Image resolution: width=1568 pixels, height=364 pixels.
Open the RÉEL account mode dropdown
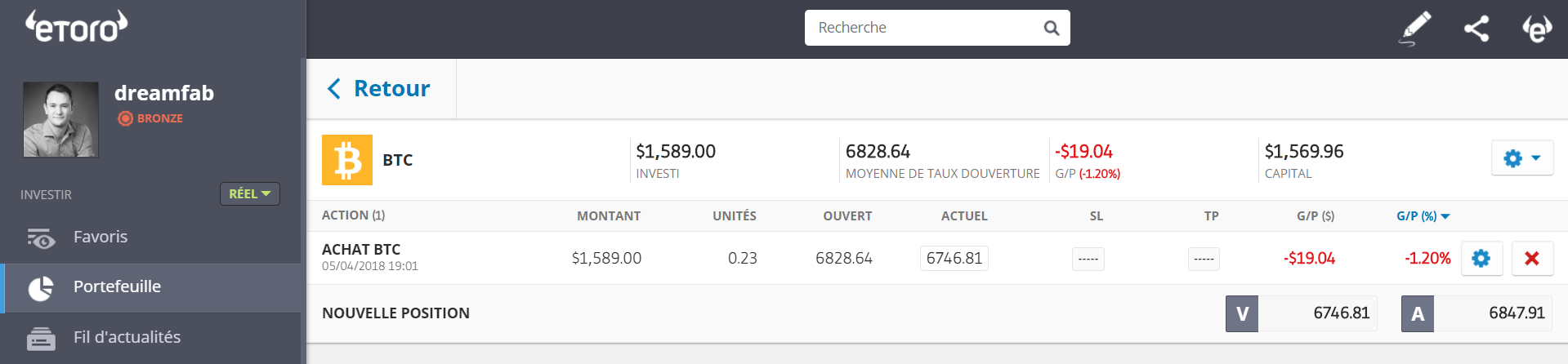pos(249,194)
